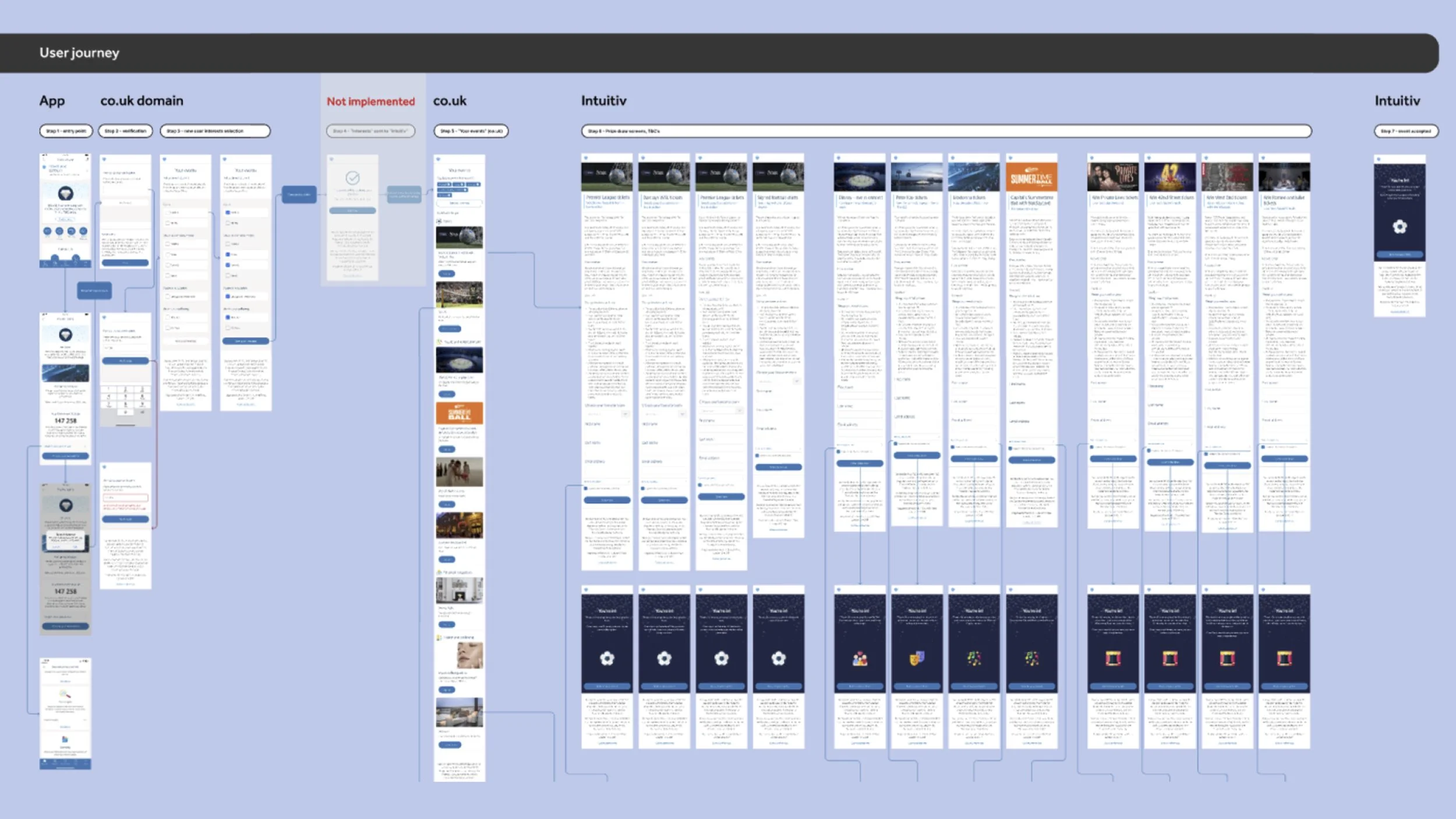Click the red-outlined input in the verification error screen
This screenshot has height=819, width=1456.
(125, 498)
